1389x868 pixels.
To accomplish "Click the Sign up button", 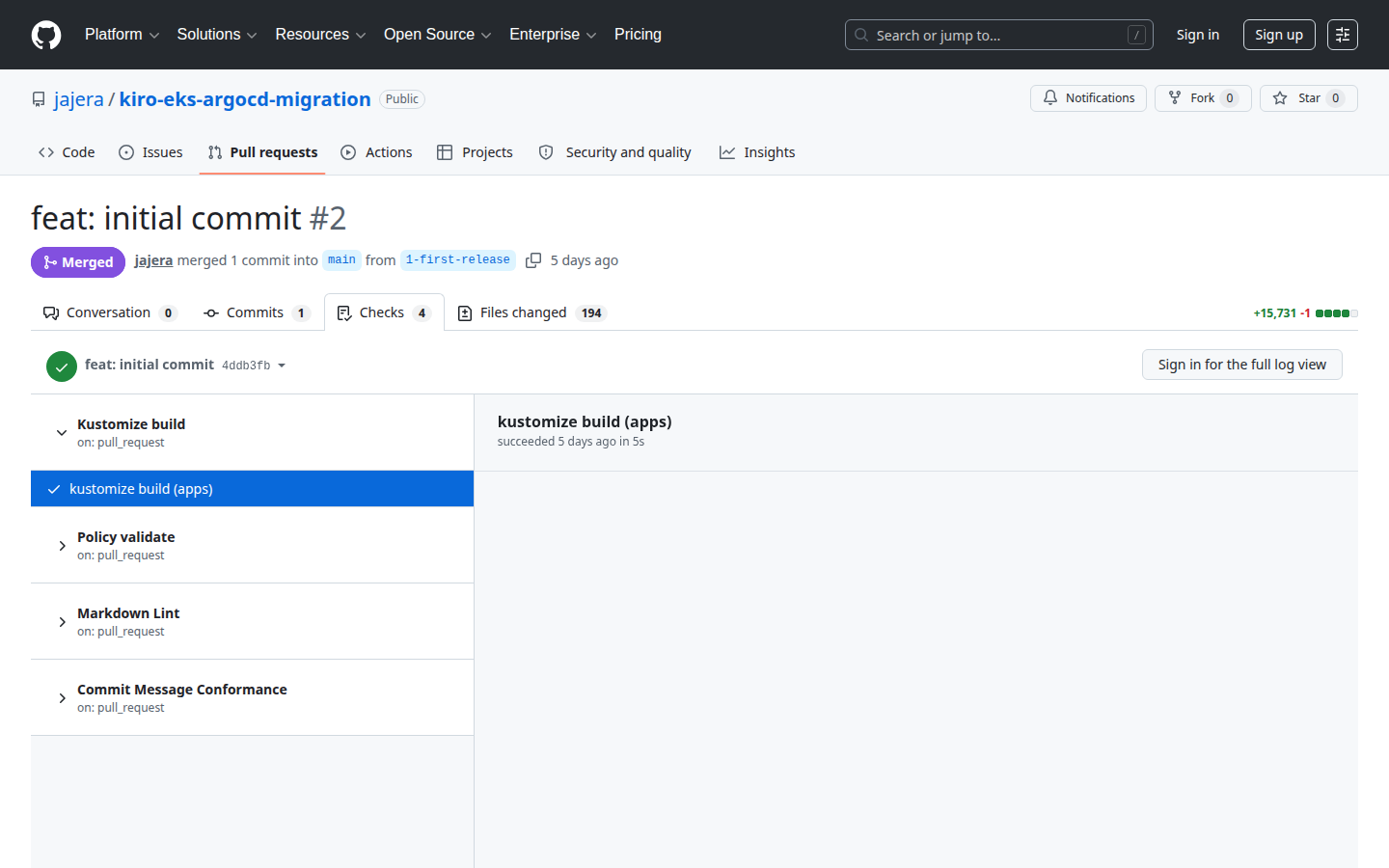I will click(x=1278, y=35).
